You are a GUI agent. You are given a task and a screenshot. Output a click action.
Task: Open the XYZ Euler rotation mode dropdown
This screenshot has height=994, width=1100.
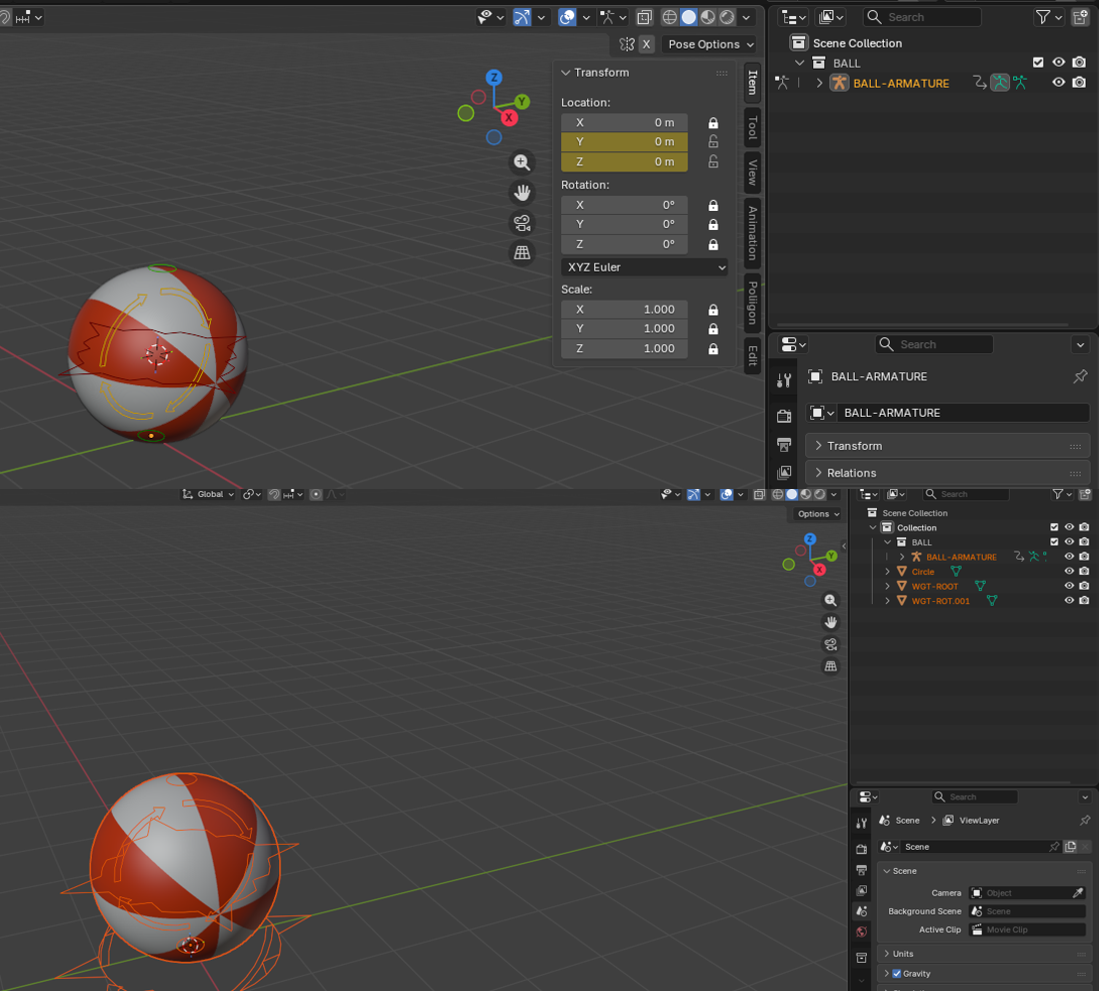point(645,268)
